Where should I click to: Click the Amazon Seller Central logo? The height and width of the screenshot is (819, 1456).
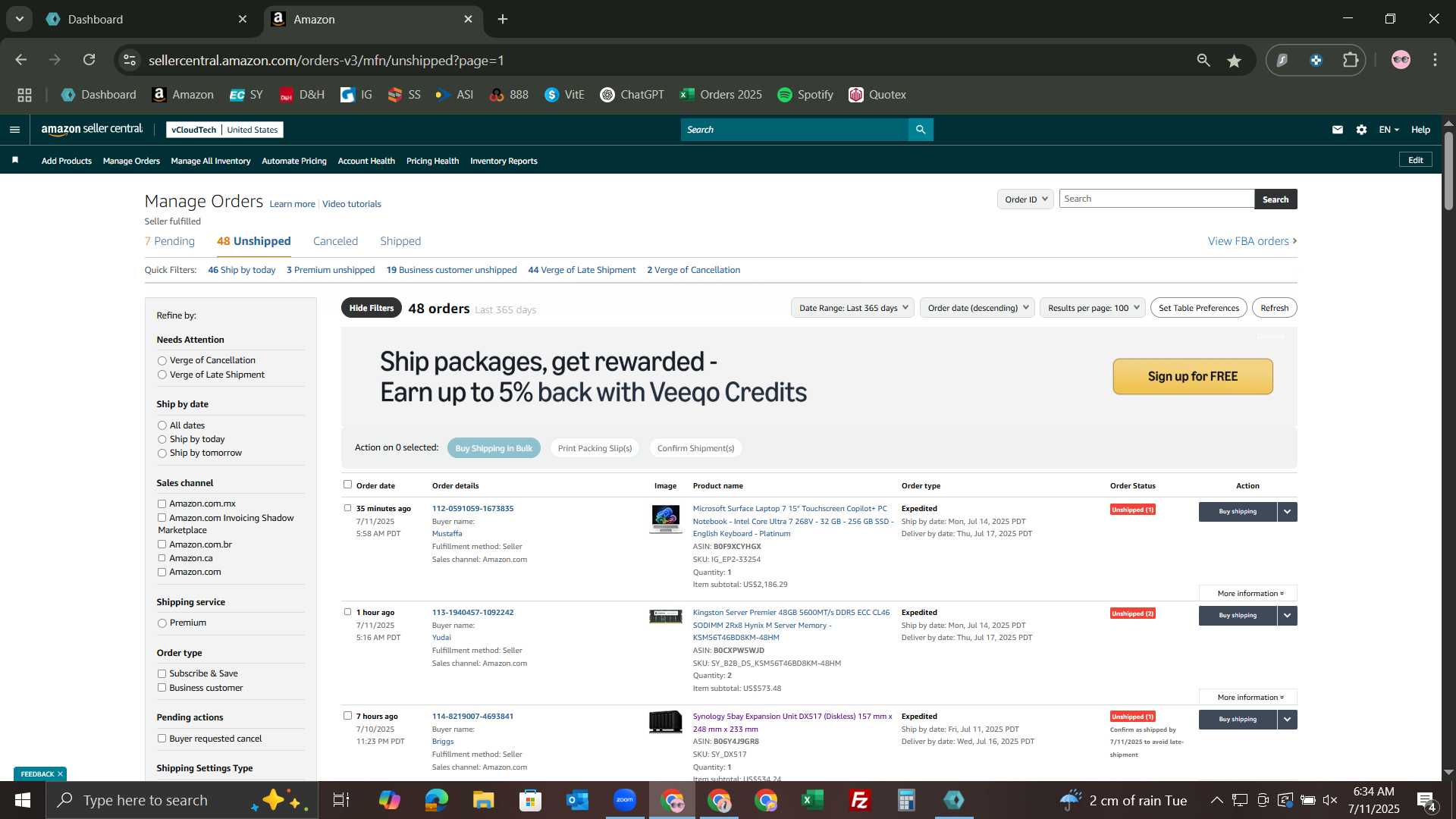(92, 130)
